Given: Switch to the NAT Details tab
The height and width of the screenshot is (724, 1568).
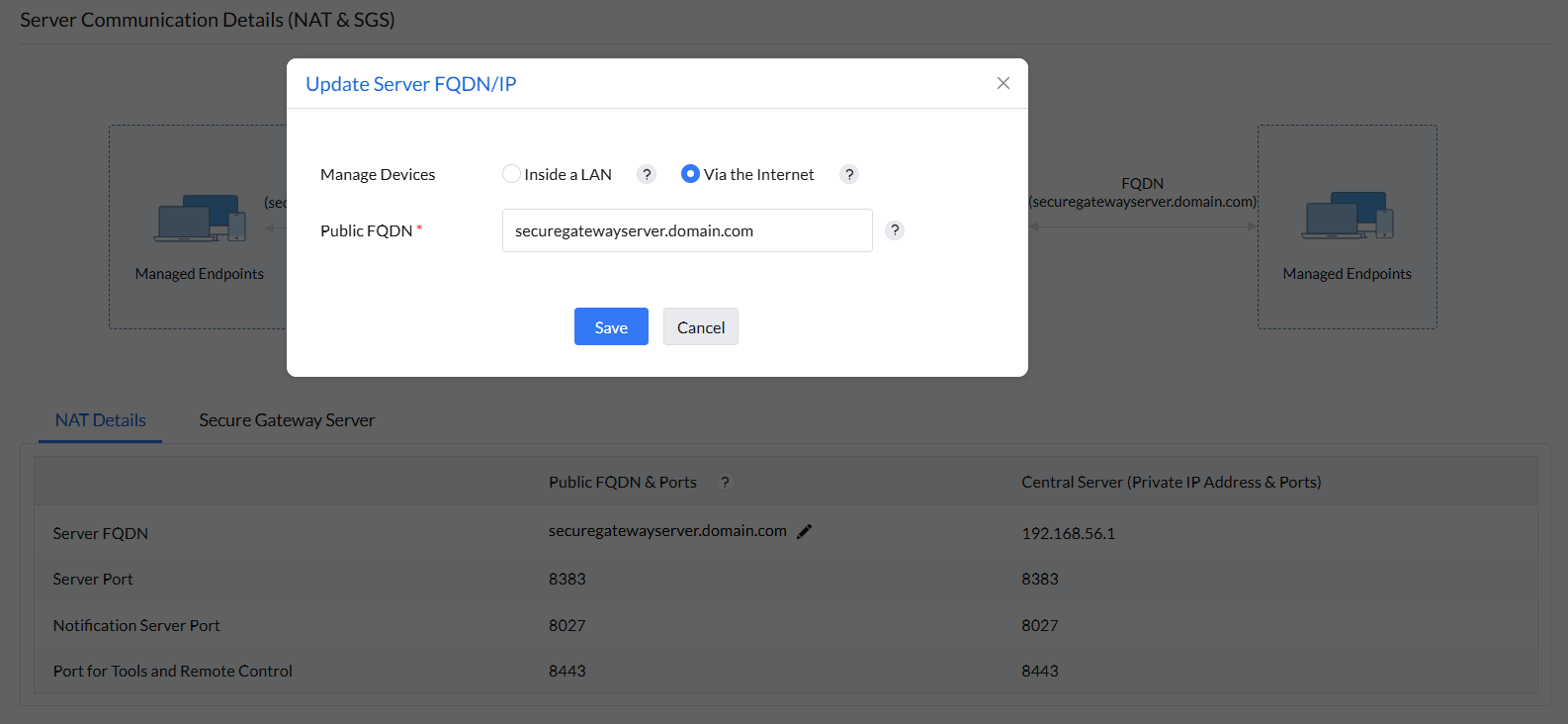Looking at the screenshot, I should pyautogui.click(x=101, y=420).
